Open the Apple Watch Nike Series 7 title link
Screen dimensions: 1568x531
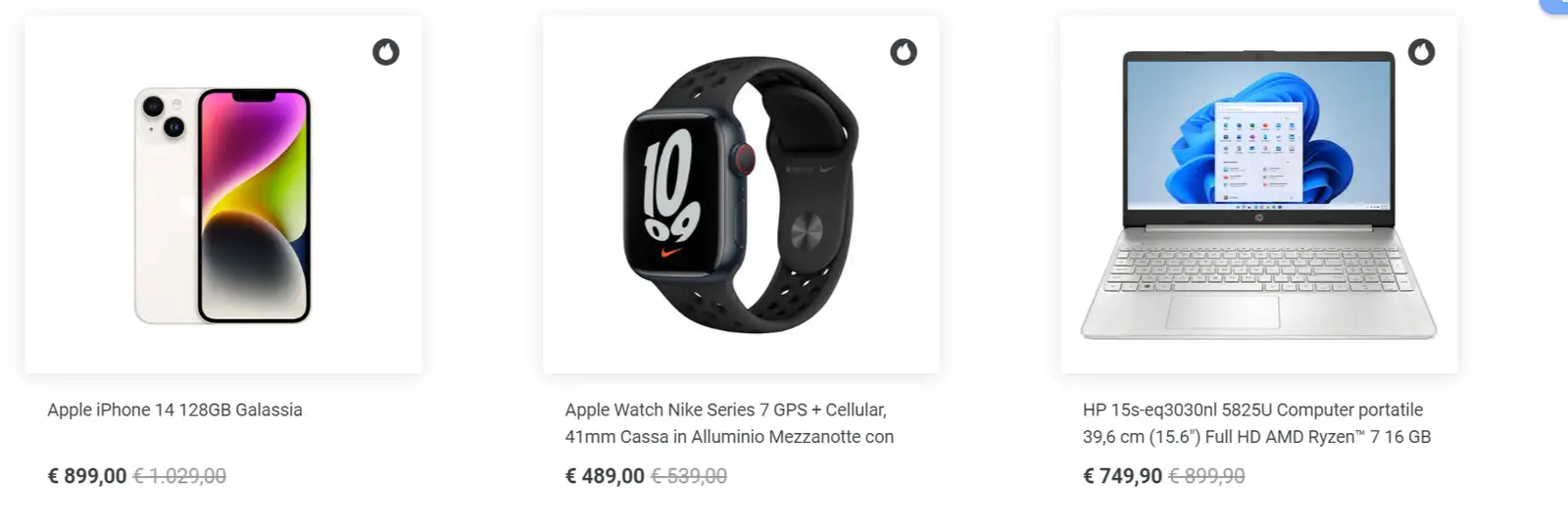[x=729, y=423]
